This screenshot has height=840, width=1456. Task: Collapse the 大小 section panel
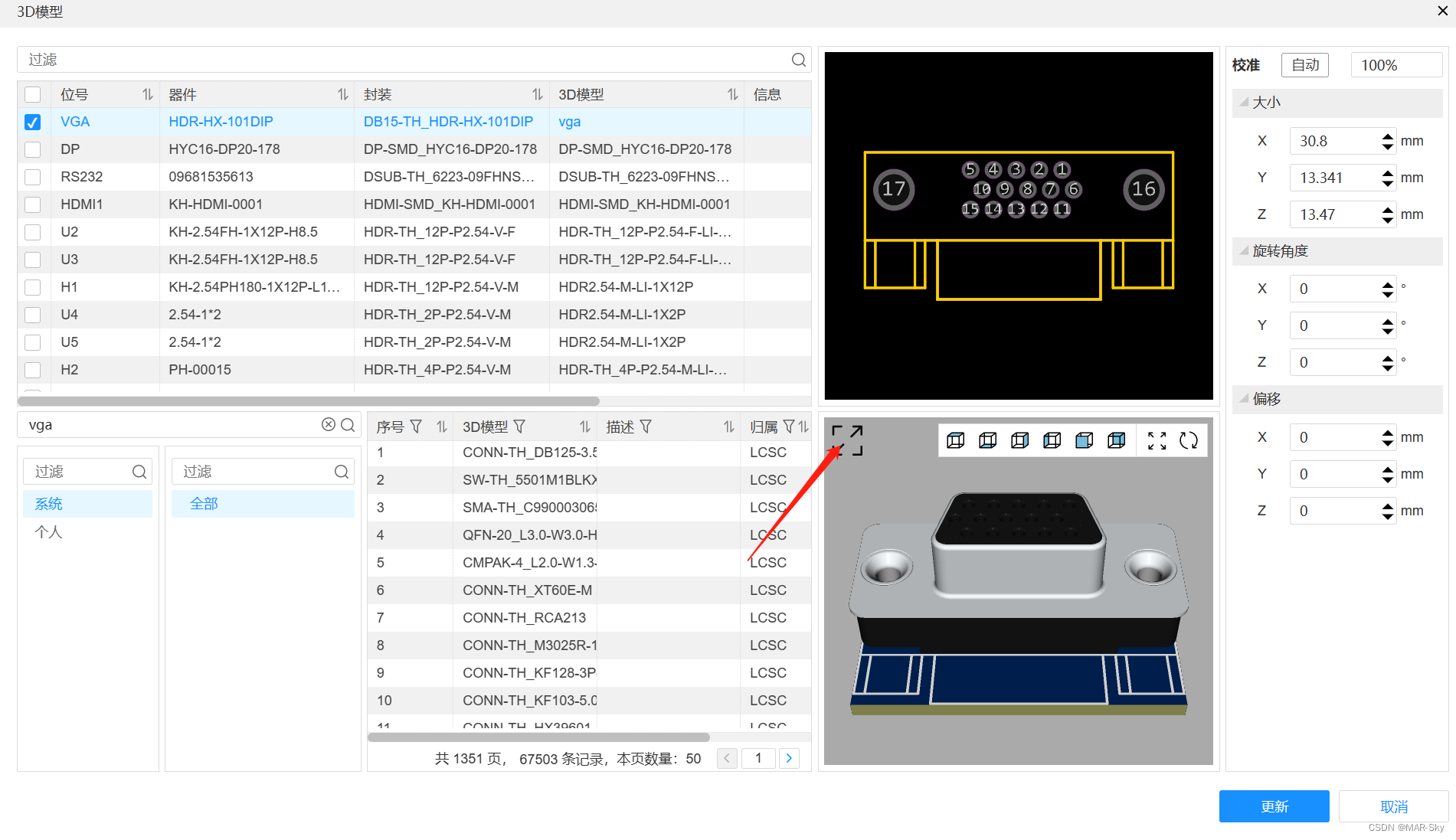1244,102
